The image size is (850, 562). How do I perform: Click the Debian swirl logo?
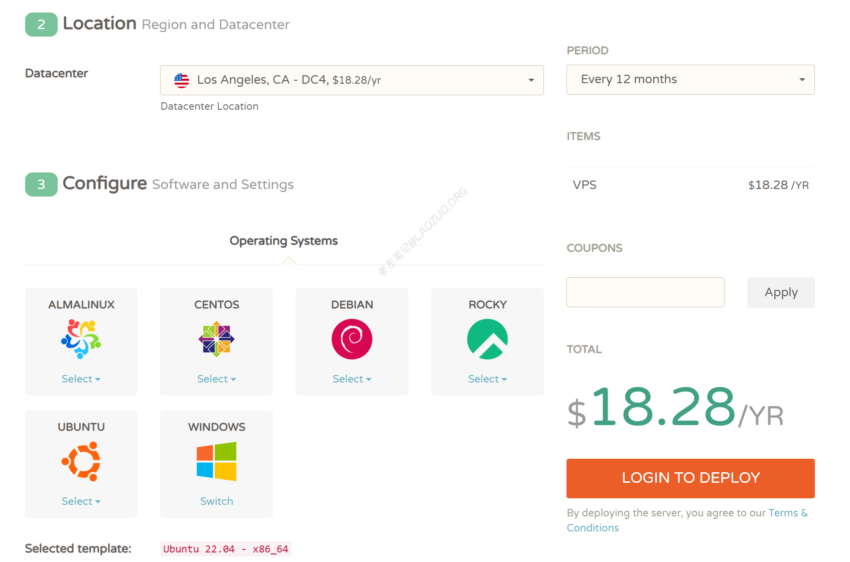[x=352, y=339]
